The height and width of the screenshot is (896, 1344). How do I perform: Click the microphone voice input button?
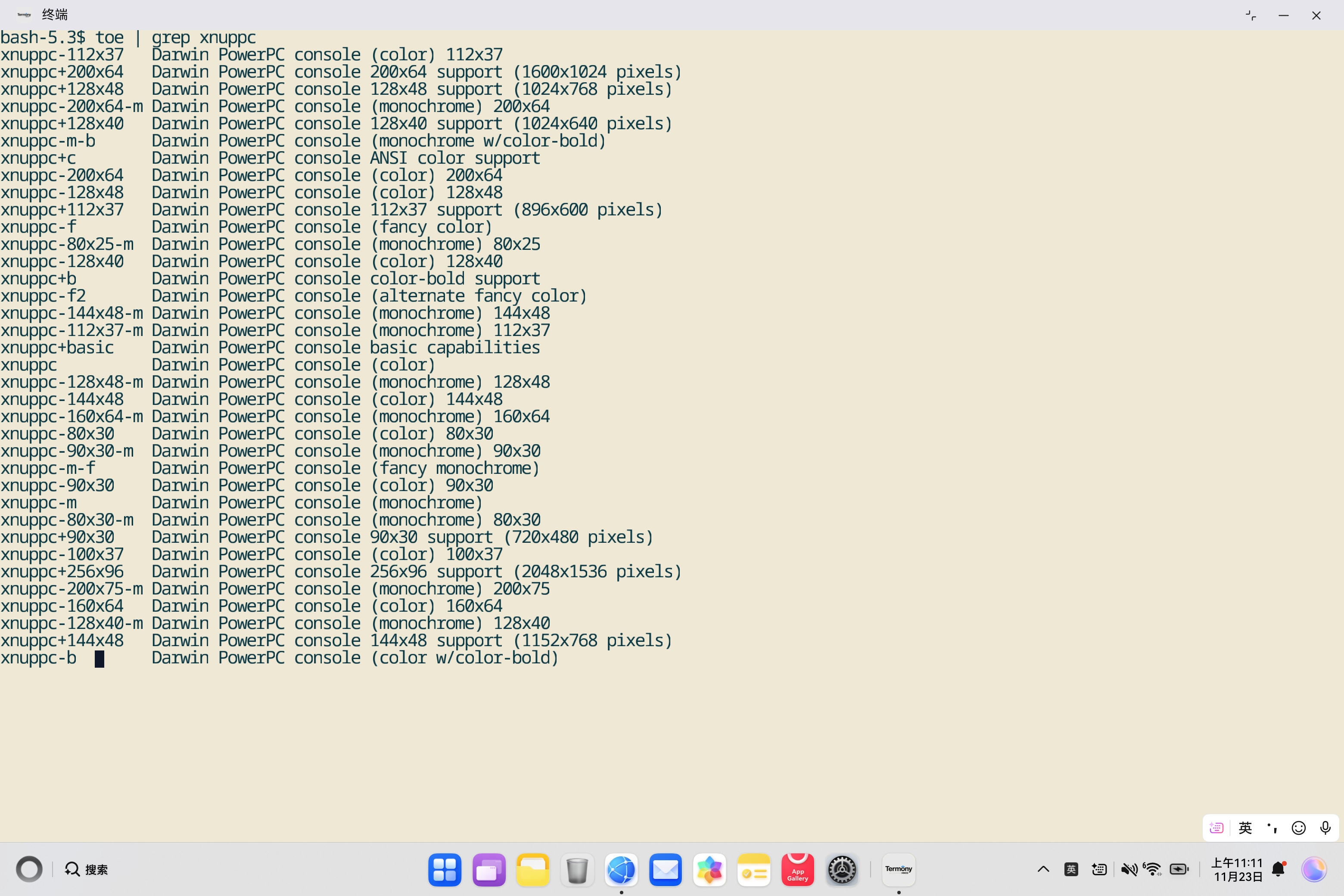[1325, 828]
